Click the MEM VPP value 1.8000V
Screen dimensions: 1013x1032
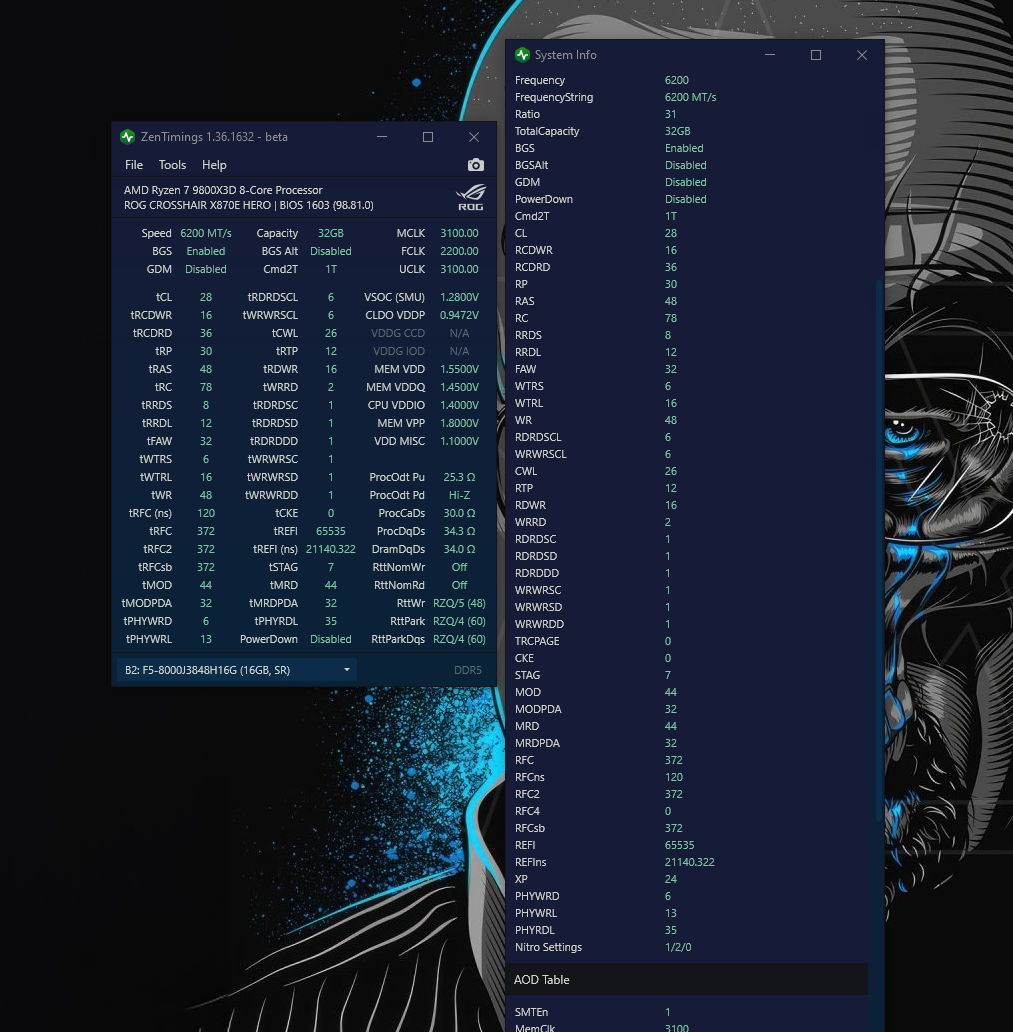[x=459, y=423]
